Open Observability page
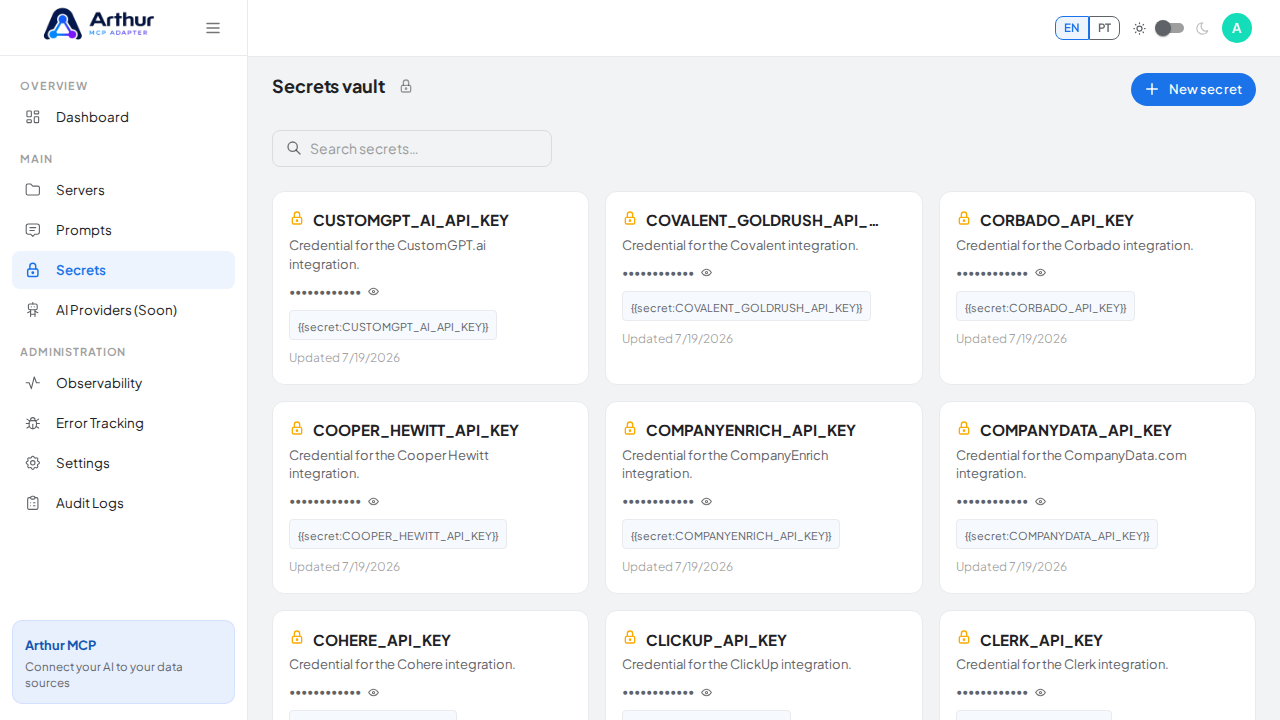This screenshot has height=720, width=1280. (x=123, y=383)
